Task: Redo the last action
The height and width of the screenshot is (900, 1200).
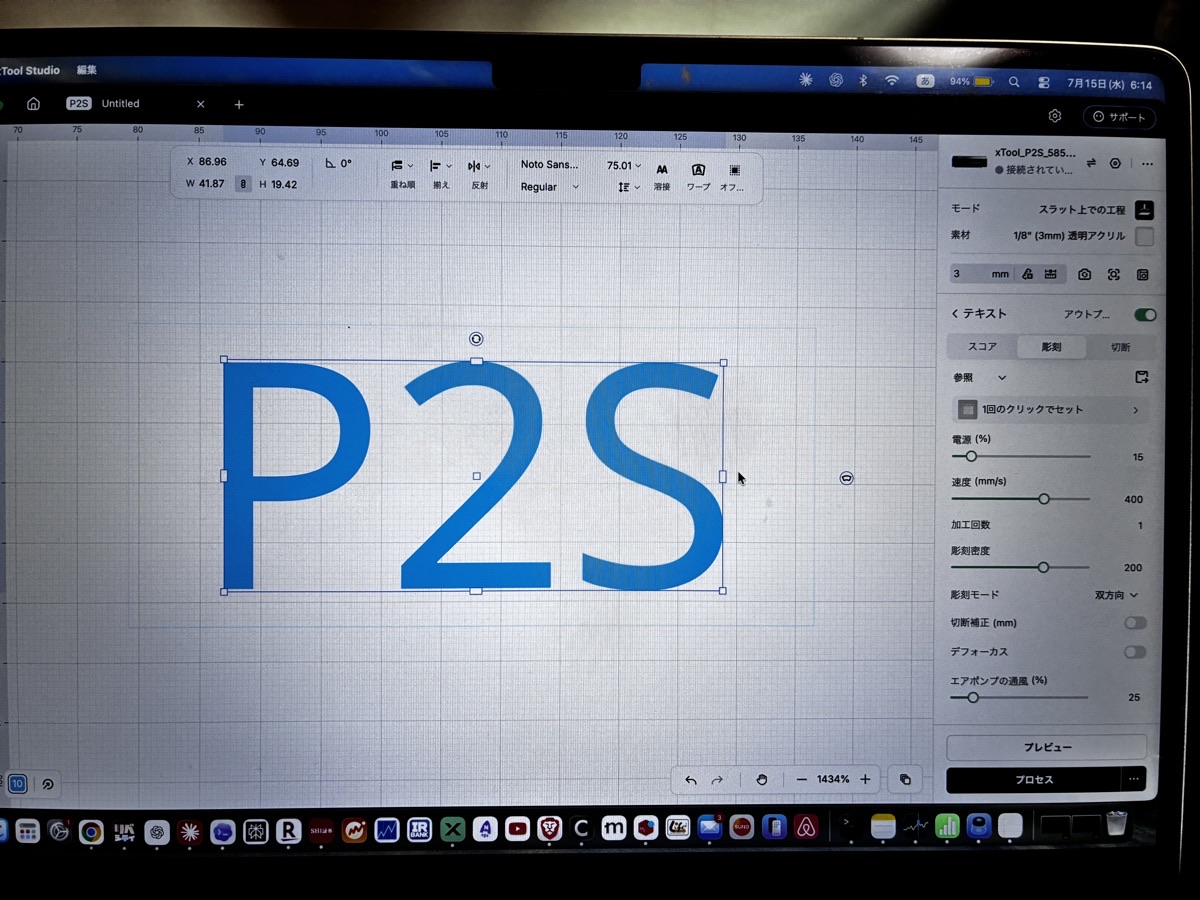Action: 717,780
